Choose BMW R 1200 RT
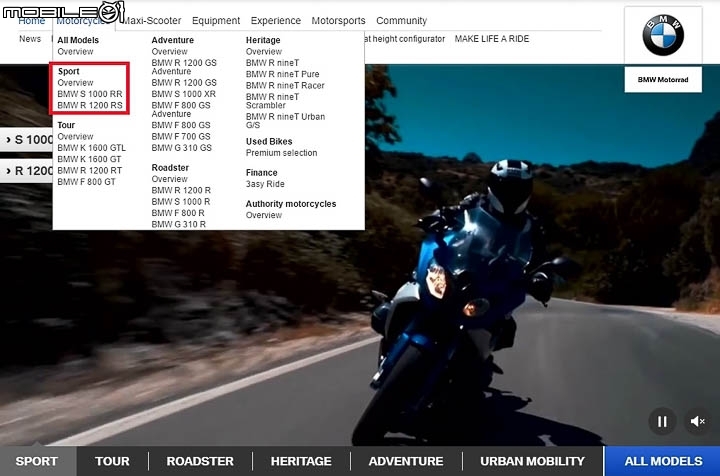 pyautogui.click(x=90, y=170)
